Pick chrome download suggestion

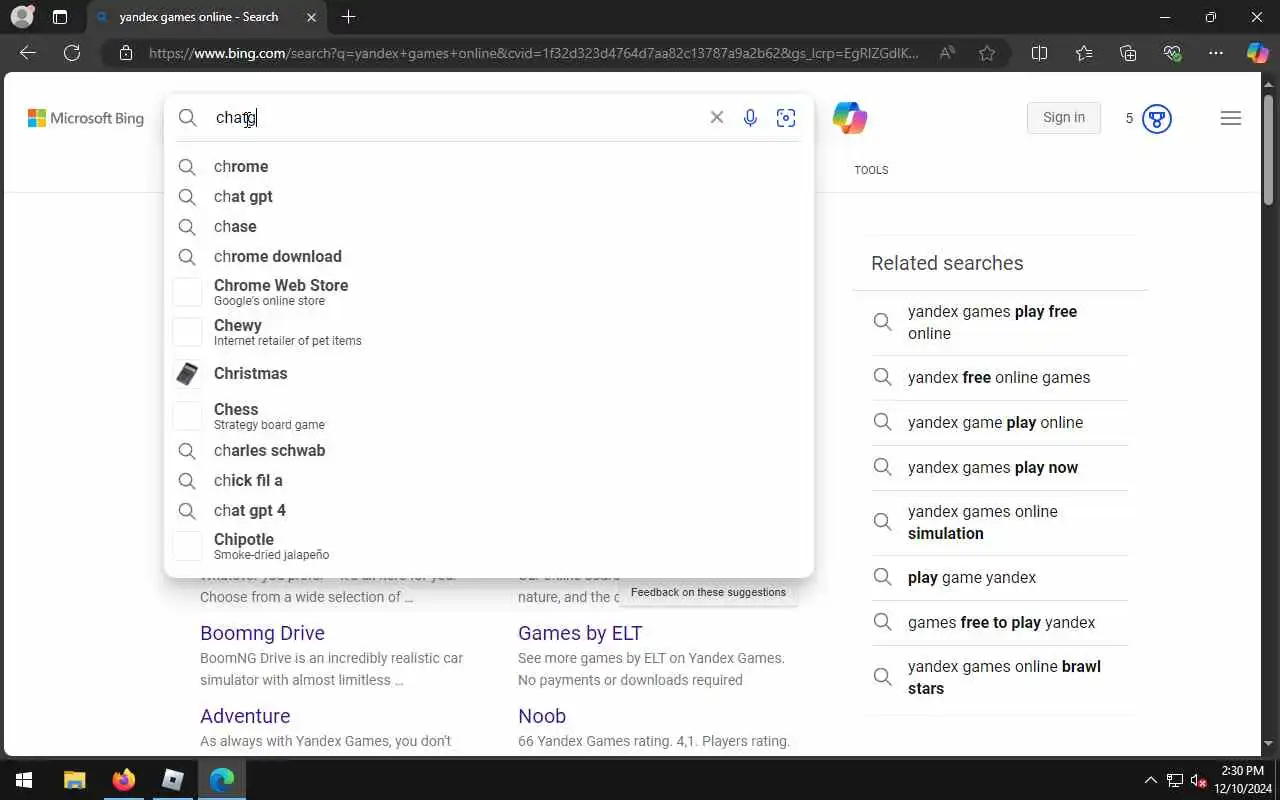(x=489, y=257)
